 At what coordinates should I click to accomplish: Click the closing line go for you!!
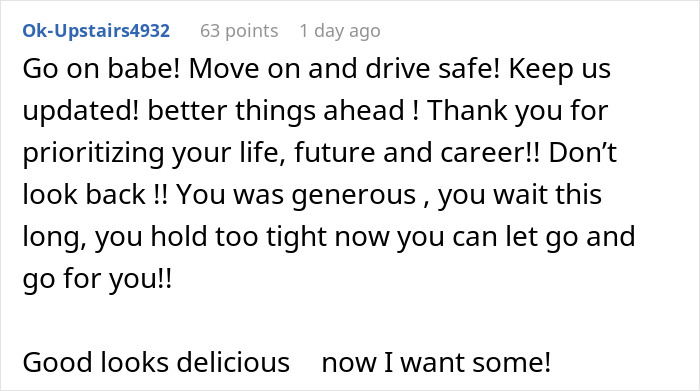coord(97,278)
